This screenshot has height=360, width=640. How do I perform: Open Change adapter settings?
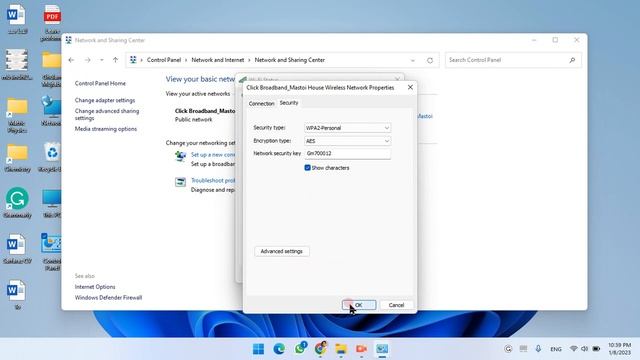(105, 100)
